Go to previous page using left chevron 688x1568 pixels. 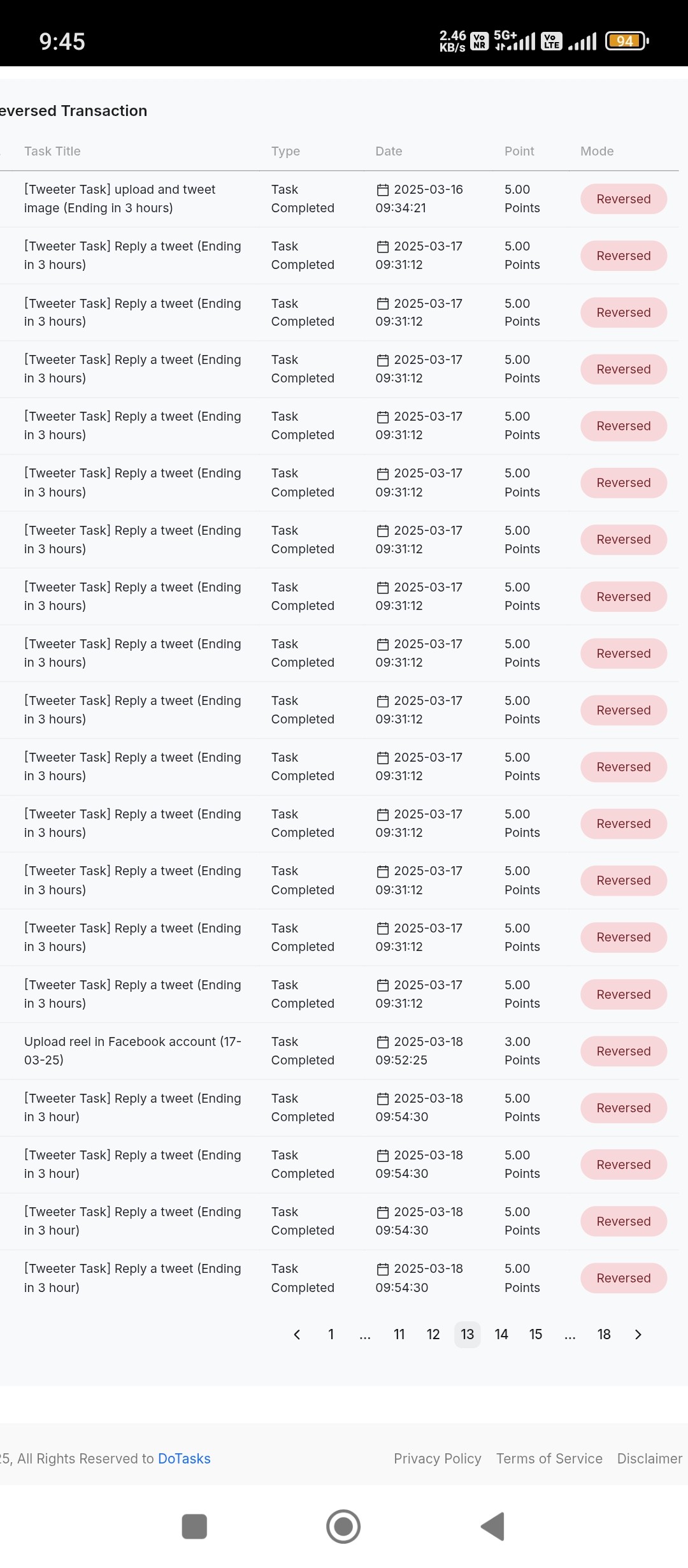pos(297,1334)
